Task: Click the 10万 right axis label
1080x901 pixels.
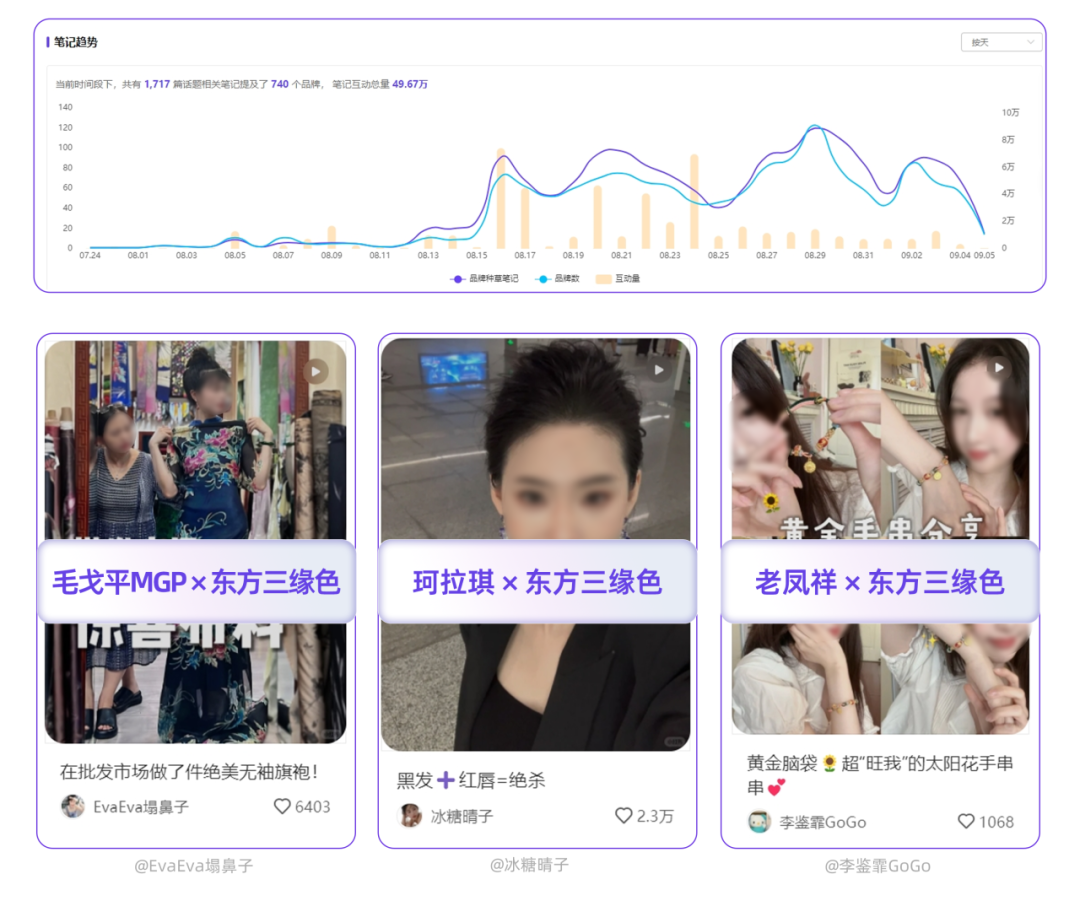Action: point(1010,112)
